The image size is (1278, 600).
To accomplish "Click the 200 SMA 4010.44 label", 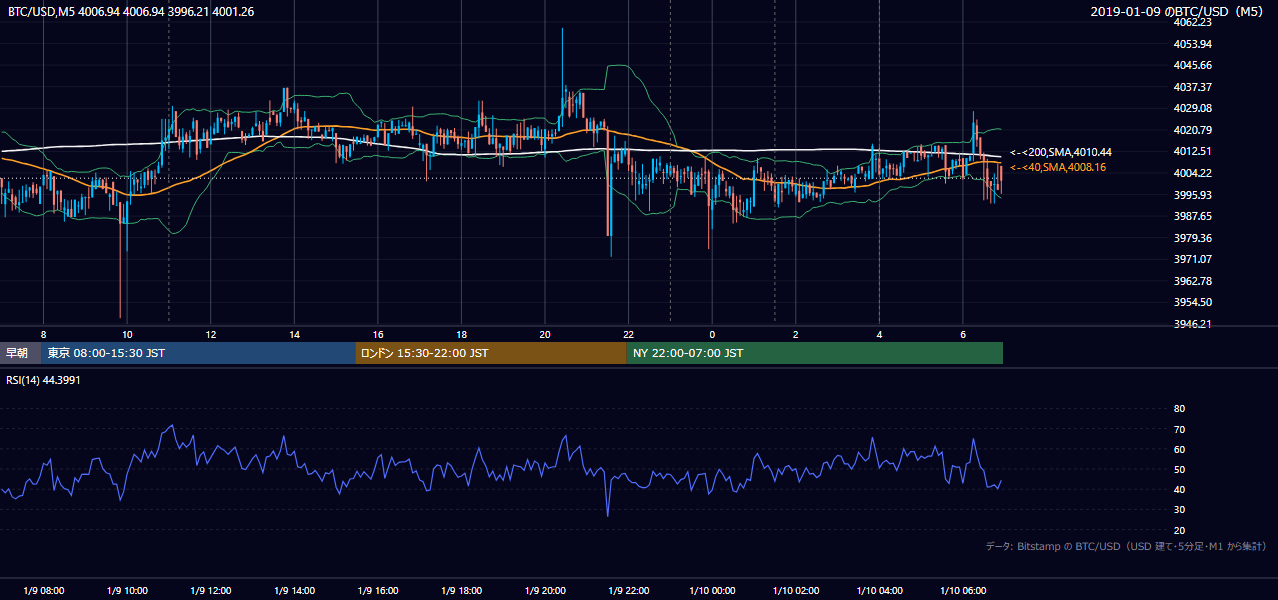I will 1061,152.
